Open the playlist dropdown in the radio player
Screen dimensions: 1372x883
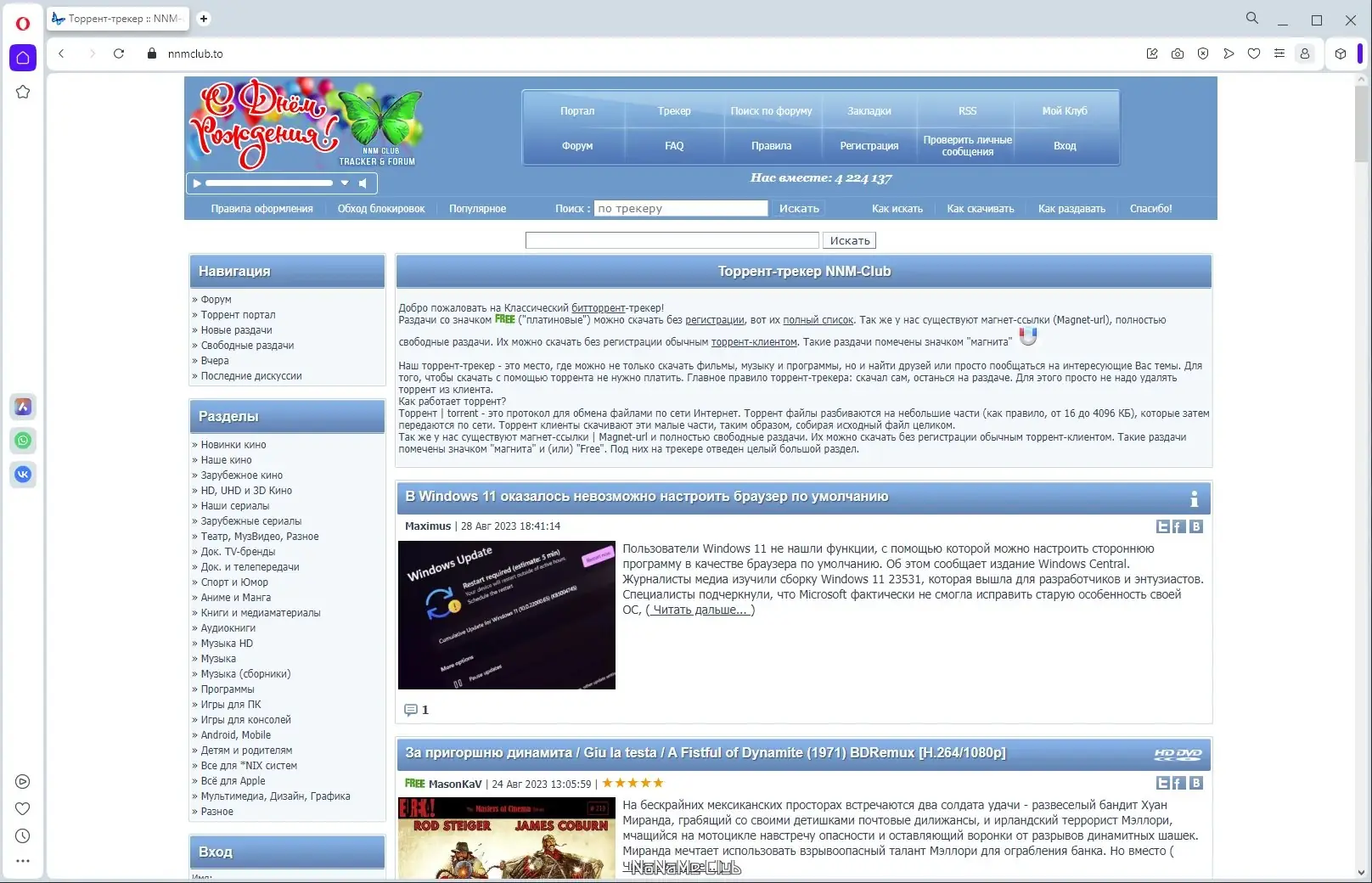click(x=345, y=183)
